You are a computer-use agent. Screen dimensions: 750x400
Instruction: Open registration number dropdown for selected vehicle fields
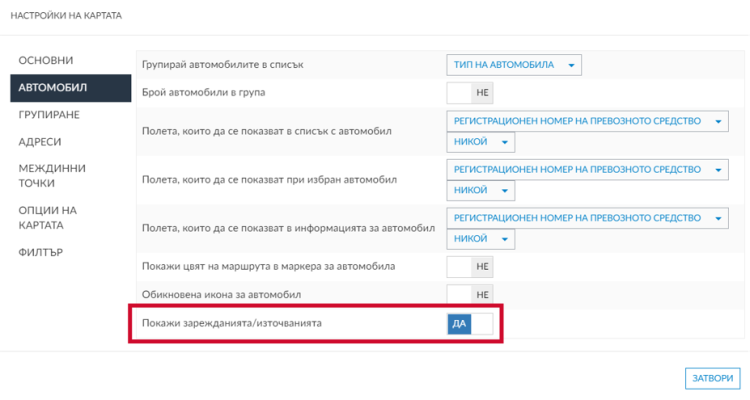[x=587, y=169]
